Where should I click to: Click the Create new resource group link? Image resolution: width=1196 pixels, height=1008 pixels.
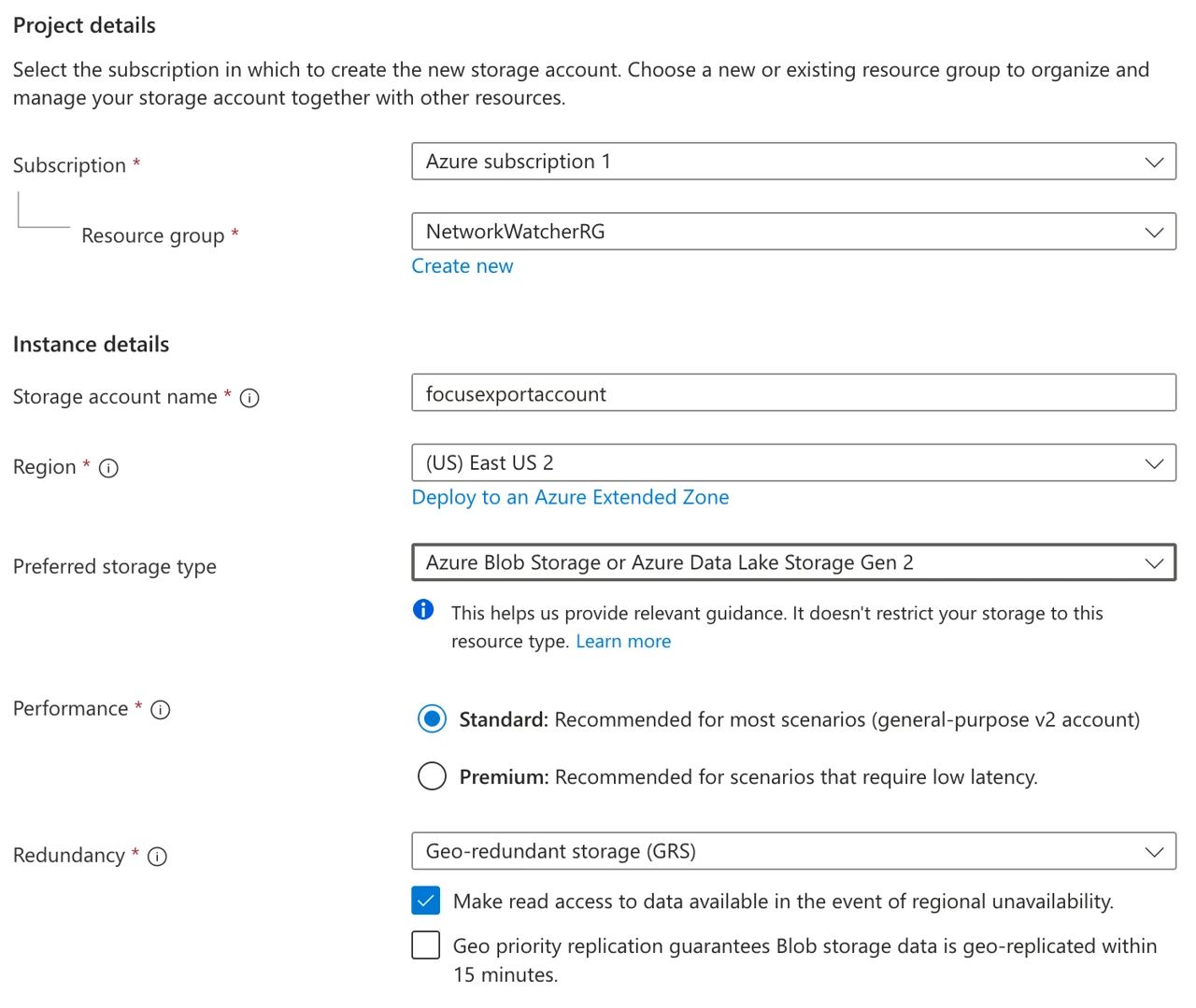[463, 266]
